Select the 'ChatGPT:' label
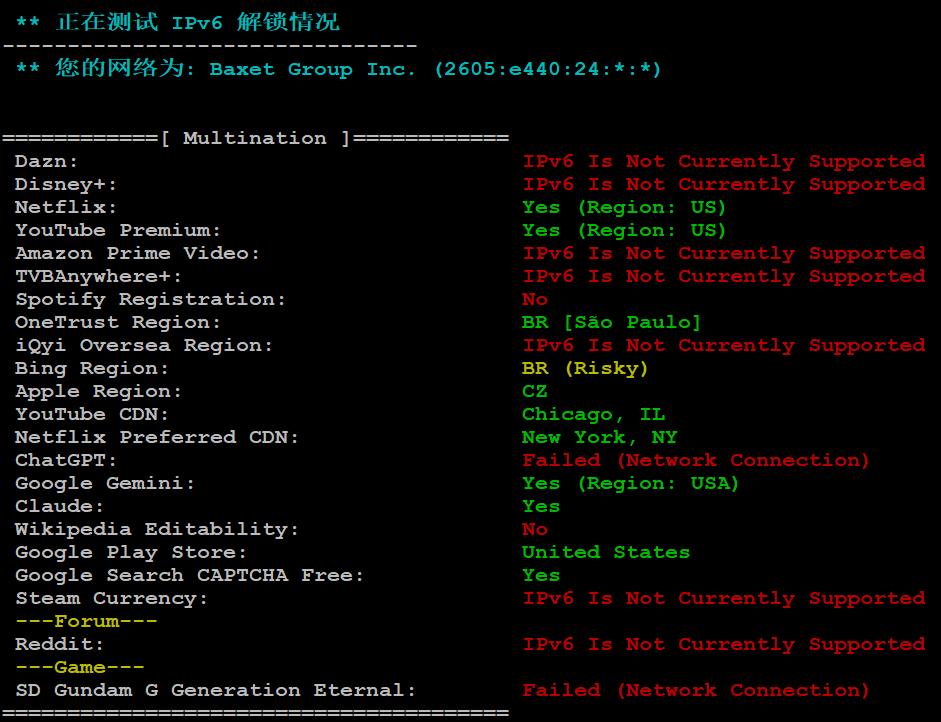The width and height of the screenshot is (941, 722). point(66,460)
